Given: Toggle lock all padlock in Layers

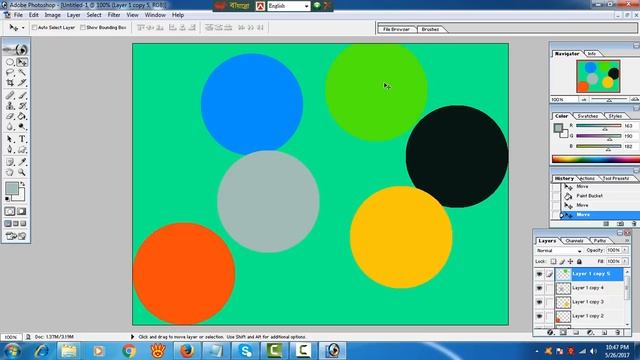Looking at the screenshot, I should click(x=579, y=261).
